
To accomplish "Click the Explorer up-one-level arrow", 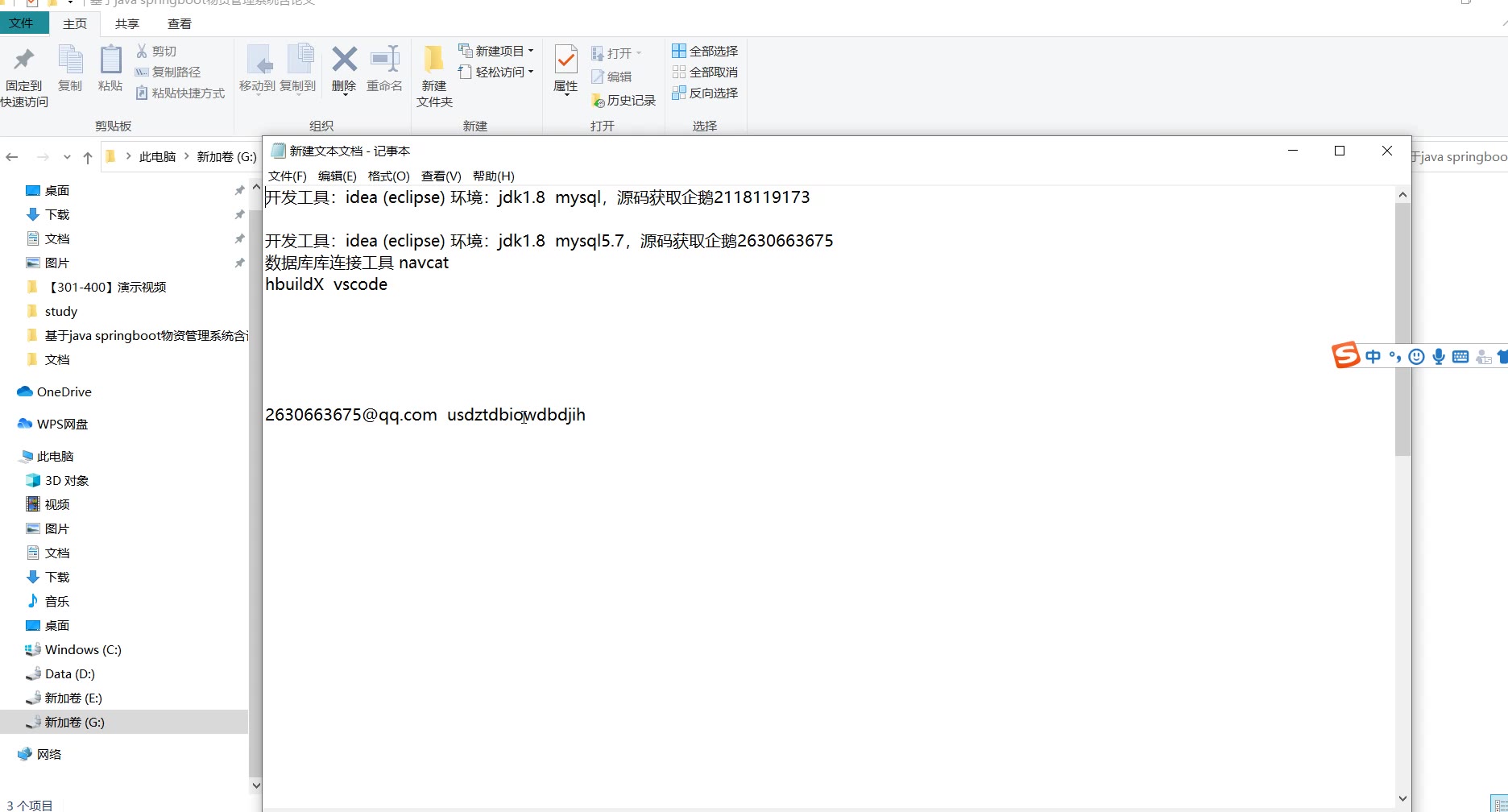I will pyautogui.click(x=88, y=157).
